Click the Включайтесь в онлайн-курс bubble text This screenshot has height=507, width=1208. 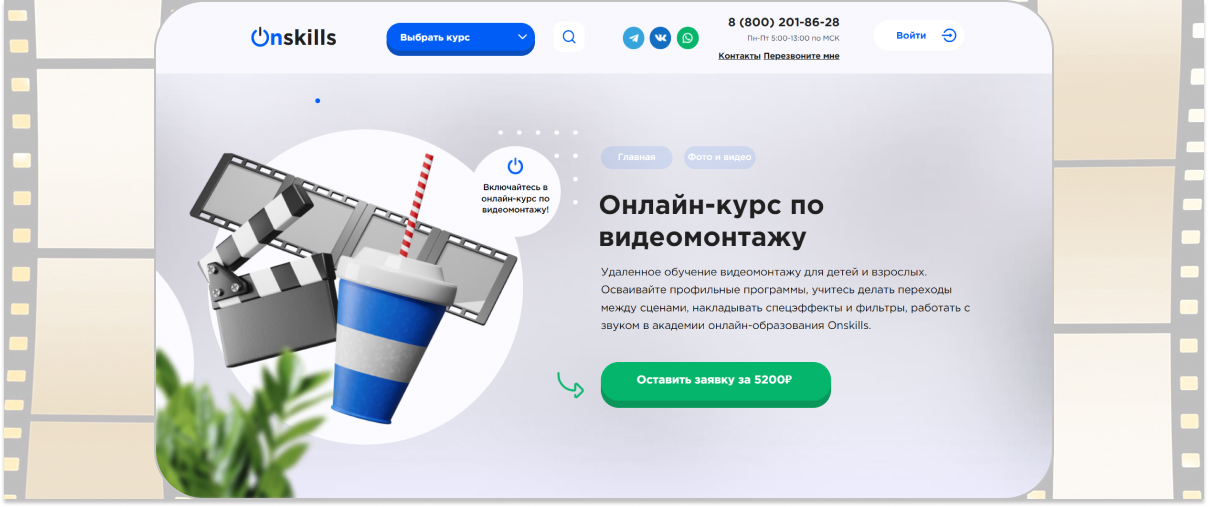(x=516, y=198)
